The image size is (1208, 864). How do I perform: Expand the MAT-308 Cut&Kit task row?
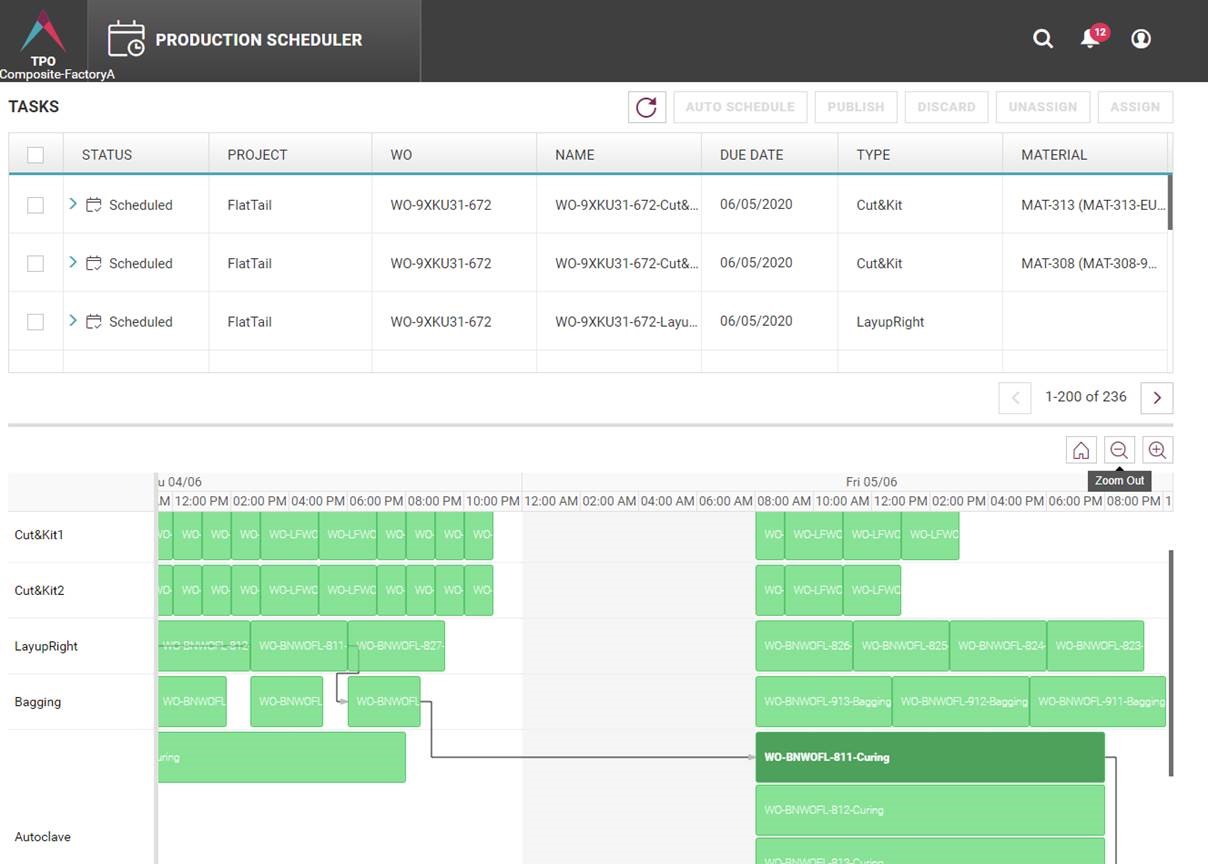coord(73,262)
